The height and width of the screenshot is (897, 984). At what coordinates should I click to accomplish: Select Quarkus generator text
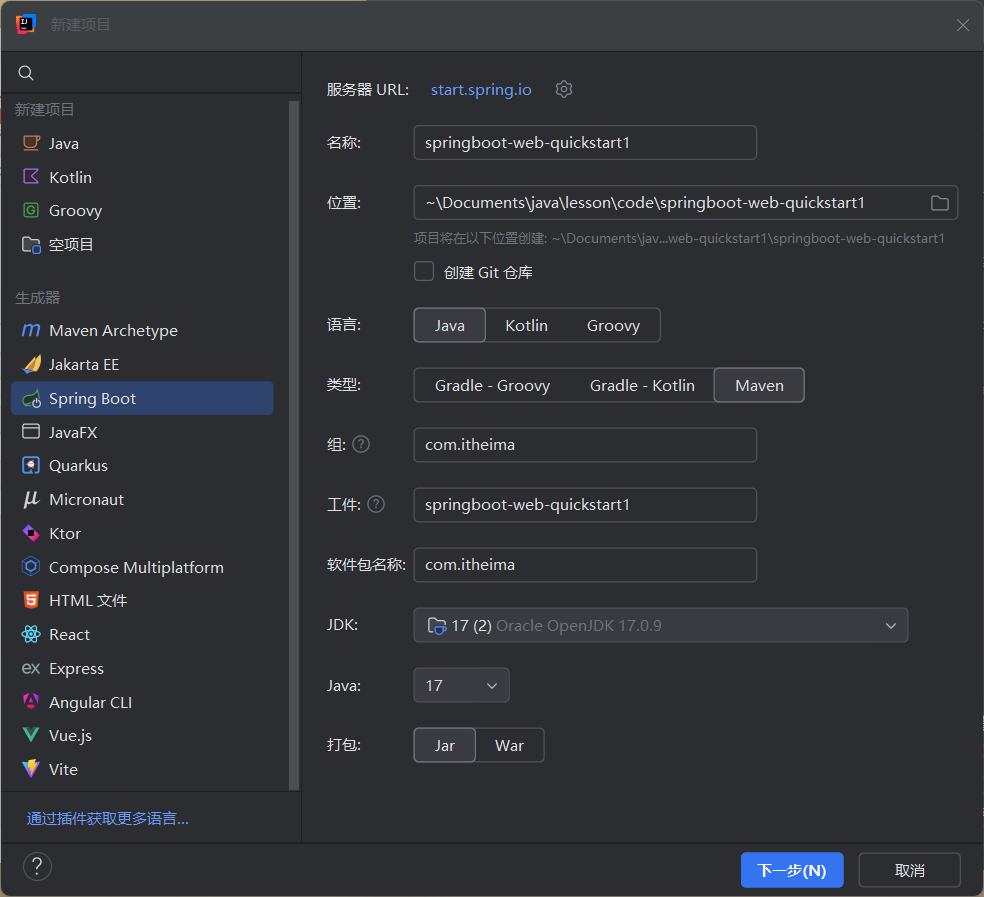pos(78,465)
